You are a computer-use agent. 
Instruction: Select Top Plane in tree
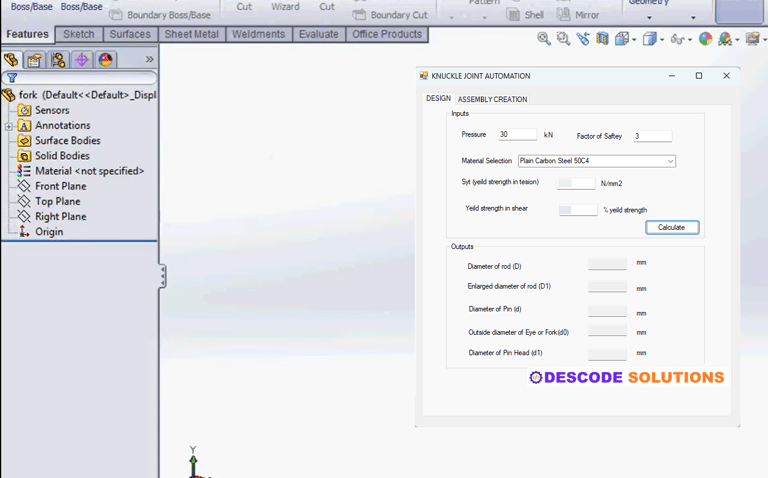pyautogui.click(x=57, y=201)
